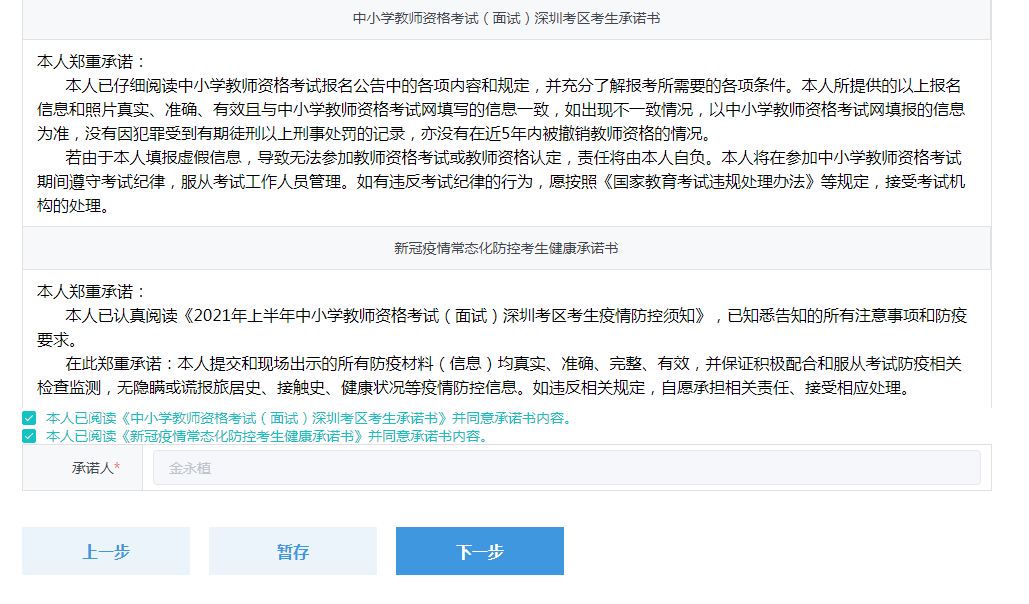Go back with the 上一步 button
This screenshot has width=1029, height=604.
[106, 551]
